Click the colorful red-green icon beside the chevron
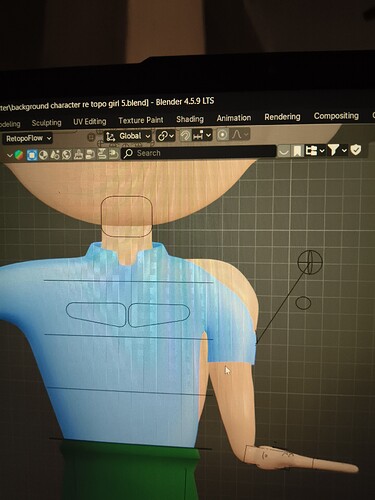 (19, 155)
